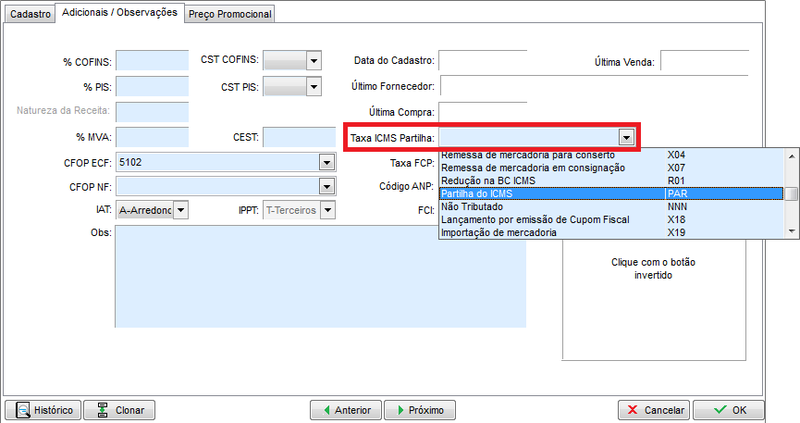
Task: Open the Preço Promocional tab
Action: click(230, 13)
